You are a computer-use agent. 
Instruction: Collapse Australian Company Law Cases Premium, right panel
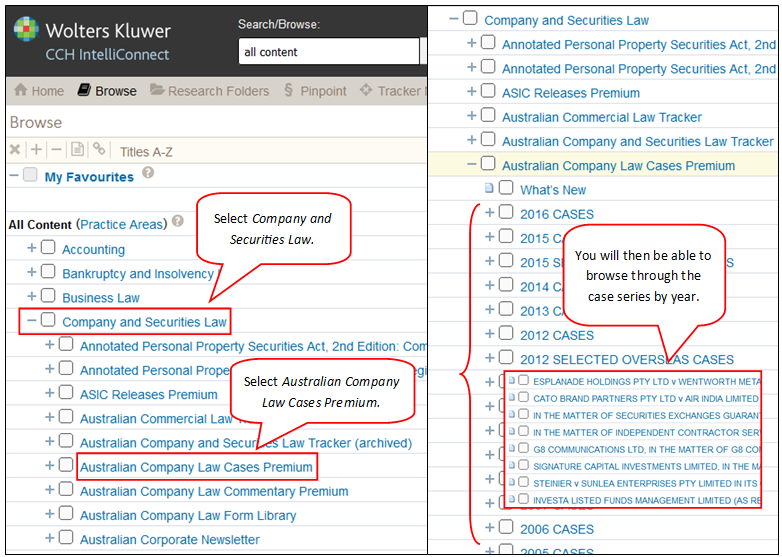point(471,164)
